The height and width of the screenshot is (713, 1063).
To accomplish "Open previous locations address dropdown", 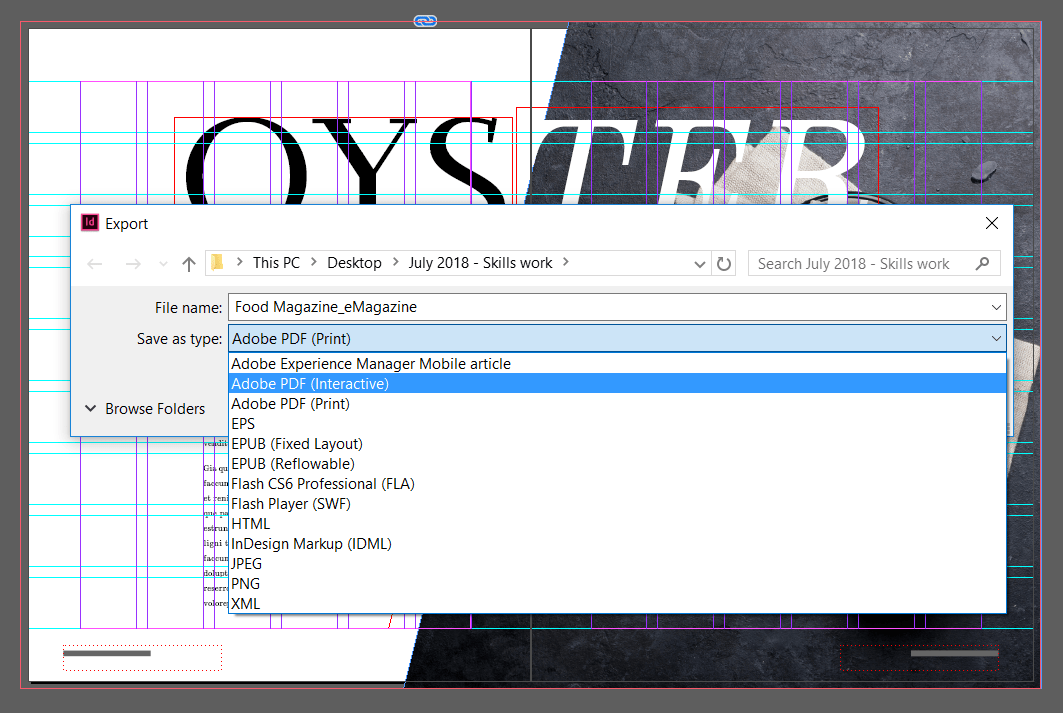I will pyautogui.click(x=700, y=264).
